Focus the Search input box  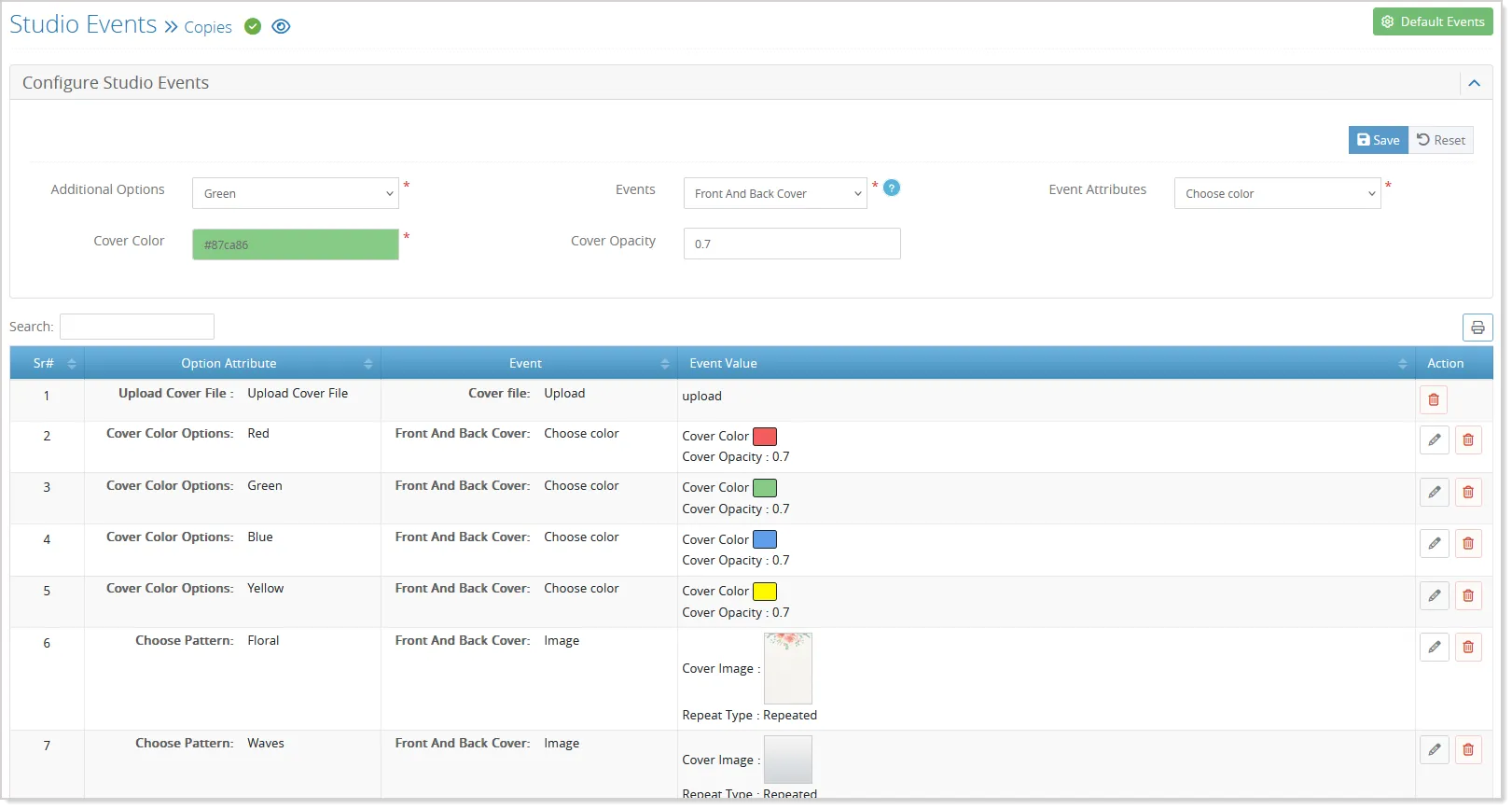point(137,327)
